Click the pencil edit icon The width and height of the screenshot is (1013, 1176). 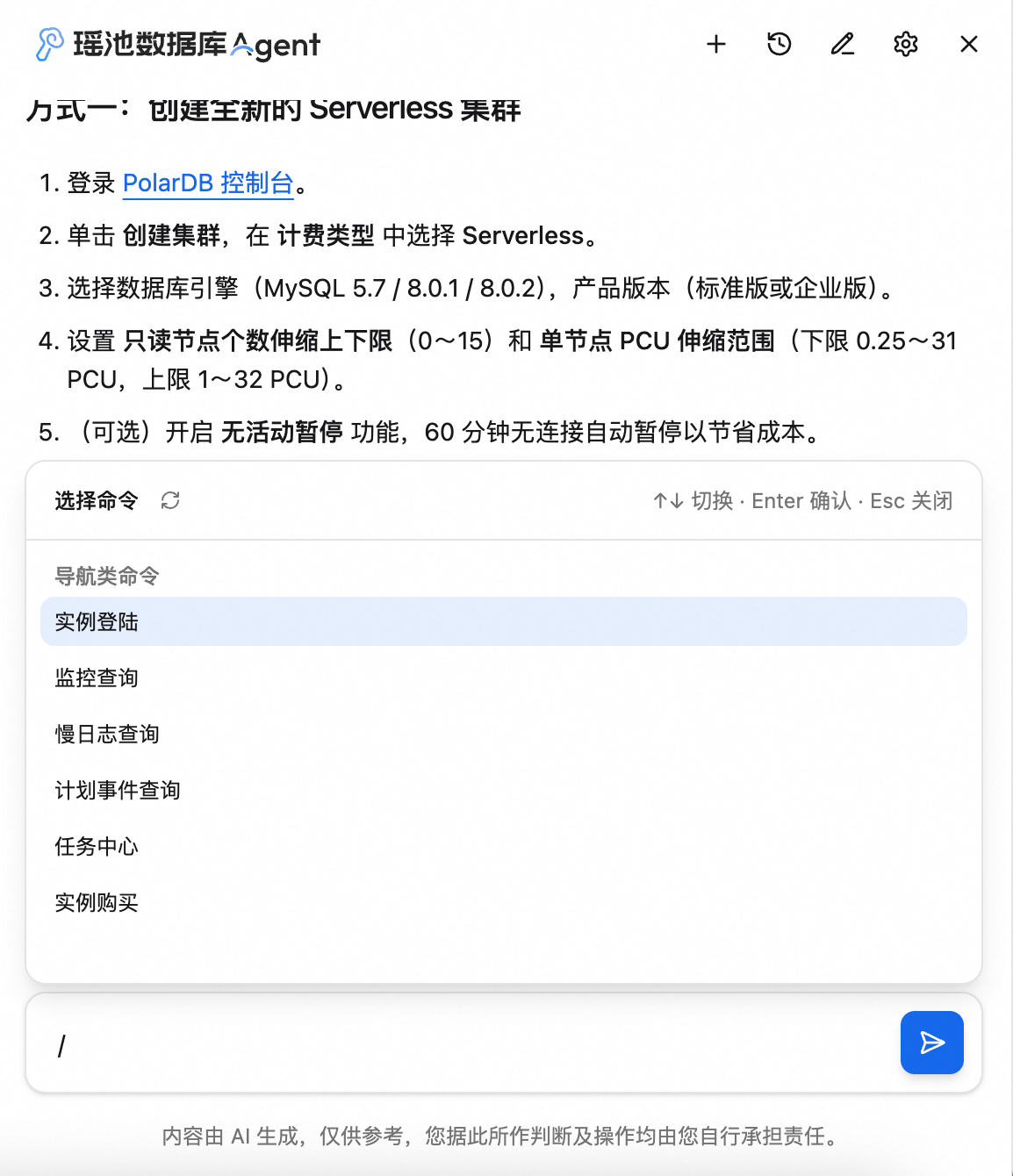[x=843, y=44]
